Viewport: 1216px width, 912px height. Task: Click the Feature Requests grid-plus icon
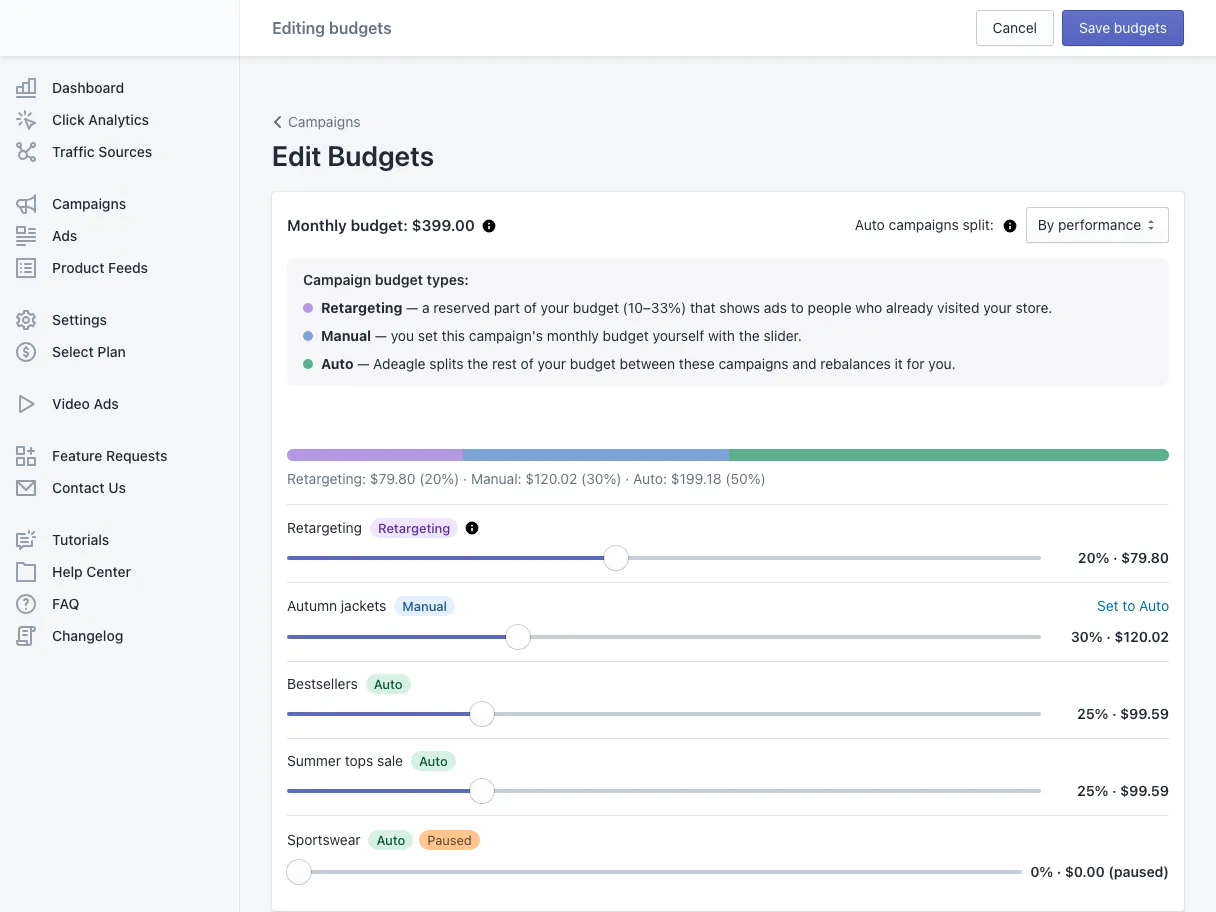point(26,456)
